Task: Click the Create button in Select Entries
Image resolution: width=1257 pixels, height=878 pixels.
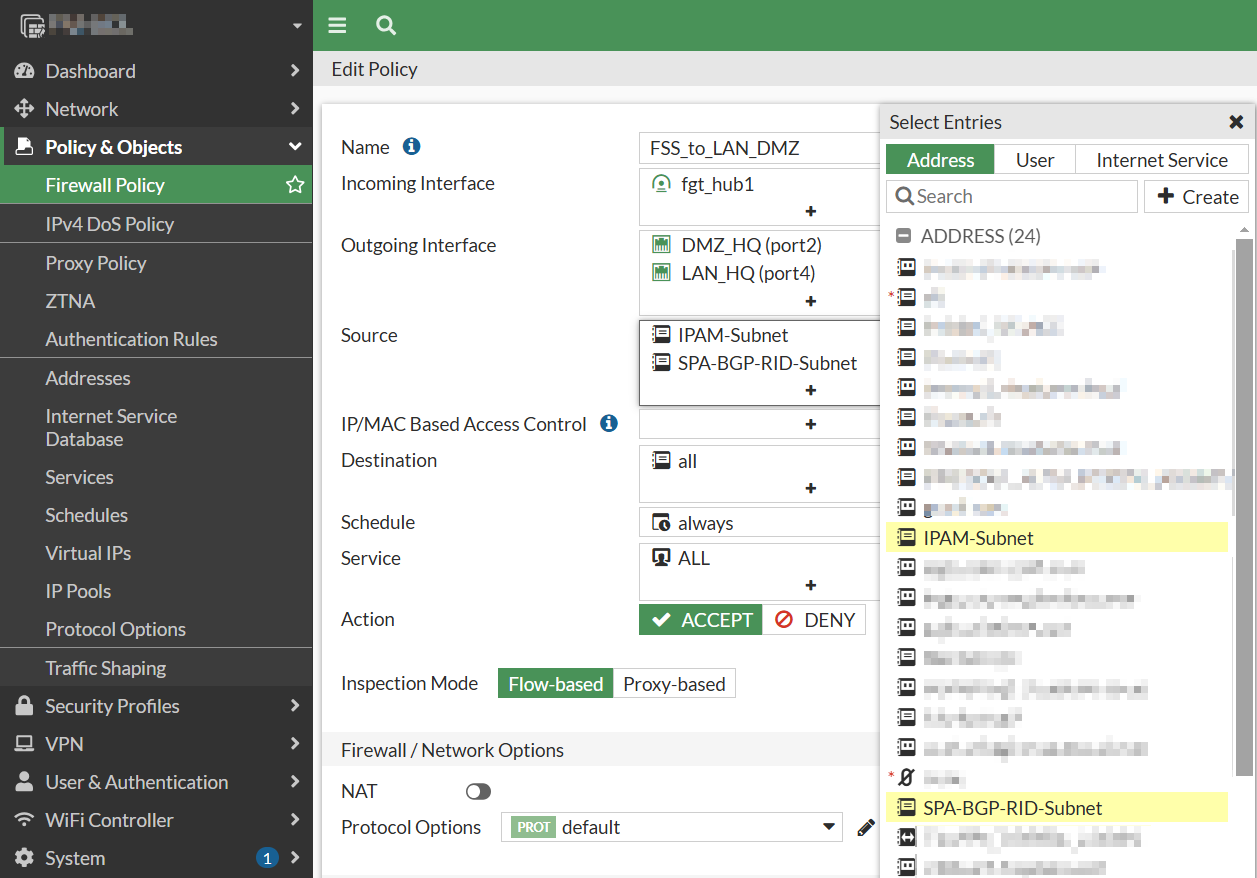Action: point(1196,196)
